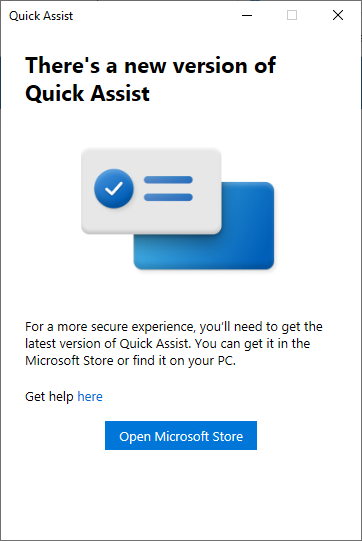Click text line "For a more secure experience"

pos(174,326)
